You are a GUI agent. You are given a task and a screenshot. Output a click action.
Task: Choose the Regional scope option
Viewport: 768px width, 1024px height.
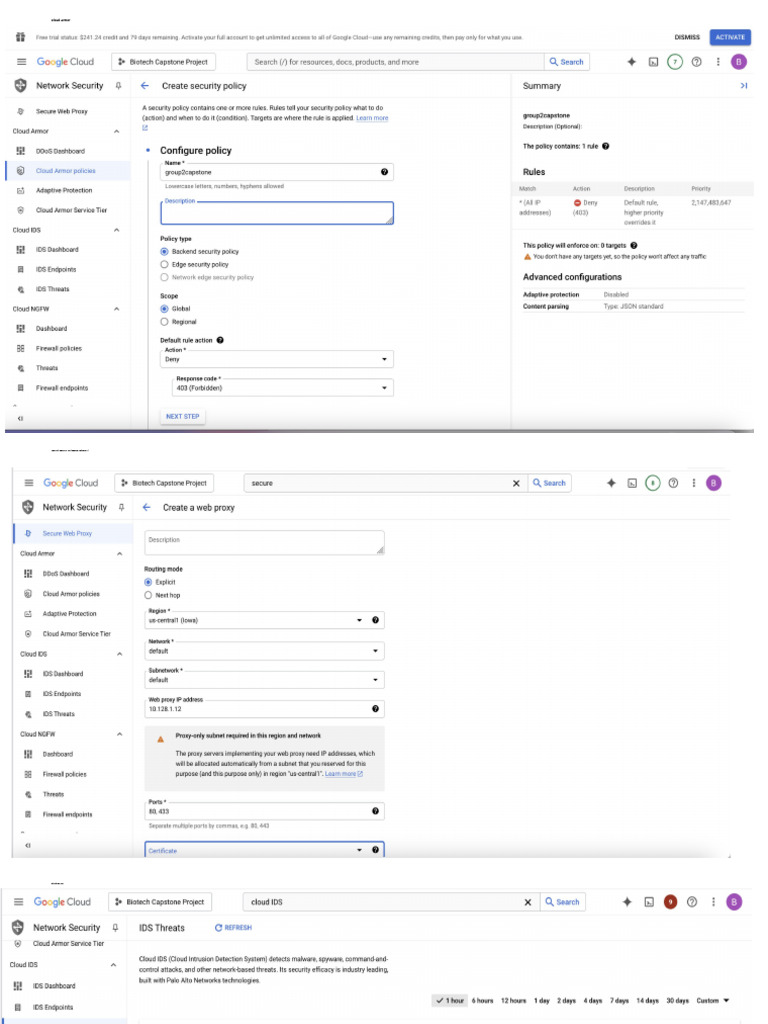pos(164,322)
